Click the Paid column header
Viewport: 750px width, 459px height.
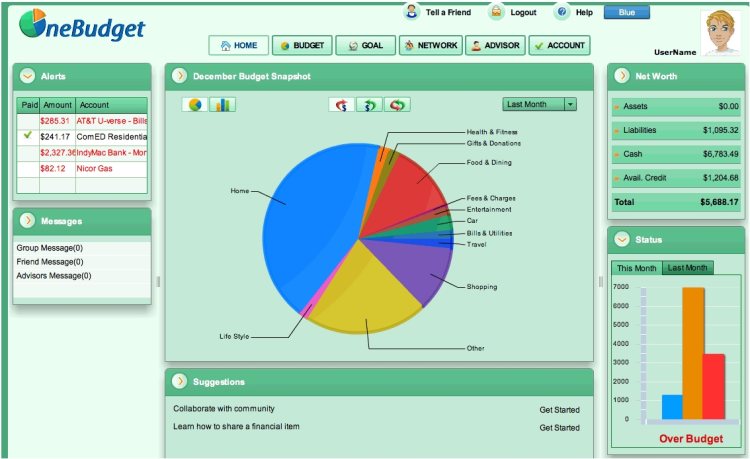(x=30, y=105)
